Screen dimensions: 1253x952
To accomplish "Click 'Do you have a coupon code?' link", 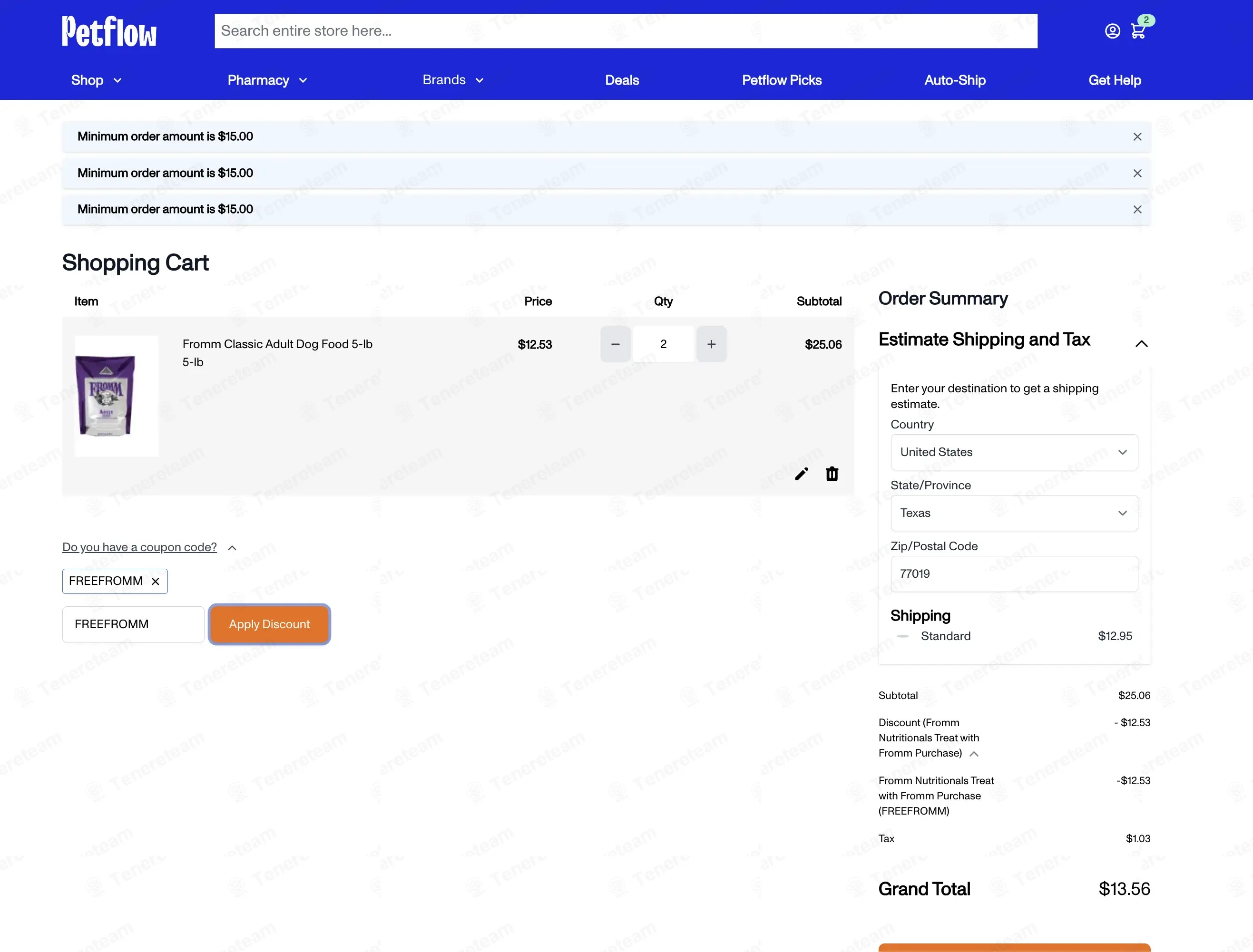I will click(139, 547).
